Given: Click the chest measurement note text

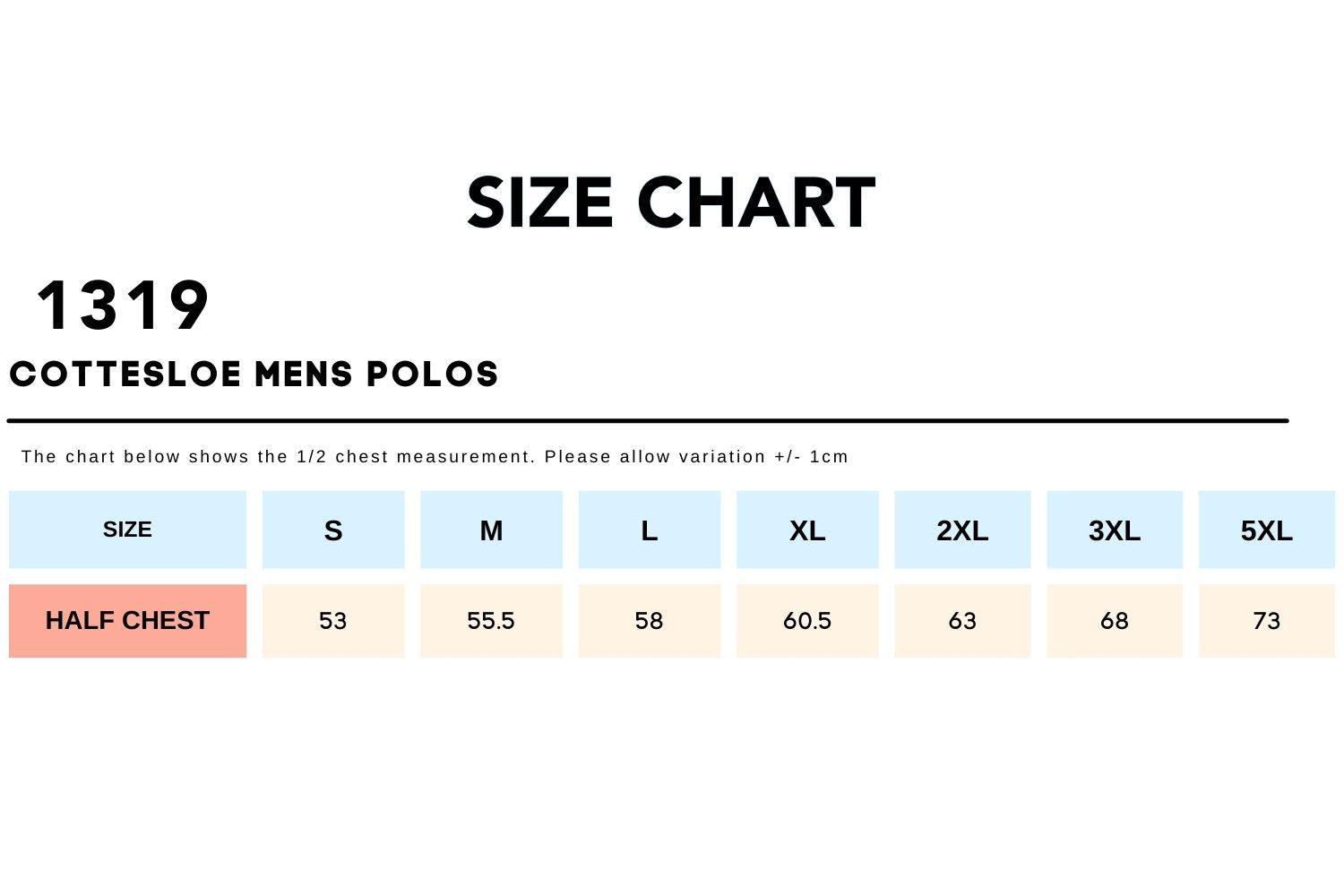Looking at the screenshot, I should (x=435, y=457).
